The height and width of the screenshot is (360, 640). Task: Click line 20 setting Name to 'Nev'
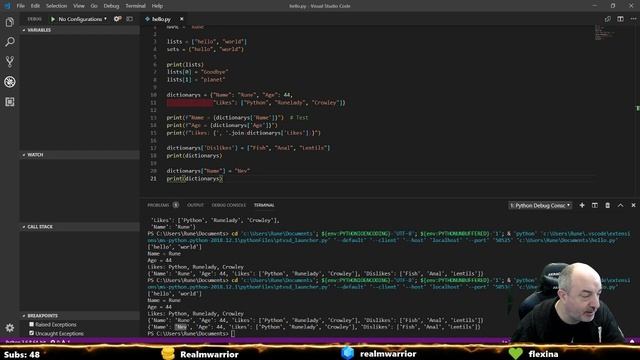208,171
